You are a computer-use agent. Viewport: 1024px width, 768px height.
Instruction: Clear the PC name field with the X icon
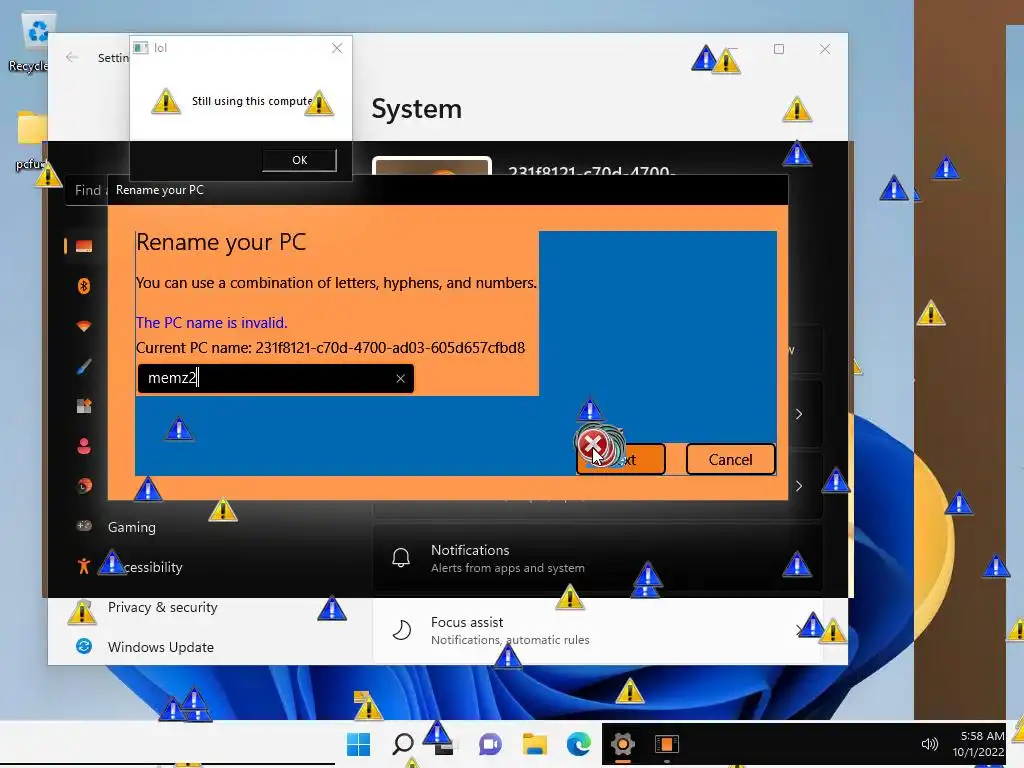click(400, 379)
